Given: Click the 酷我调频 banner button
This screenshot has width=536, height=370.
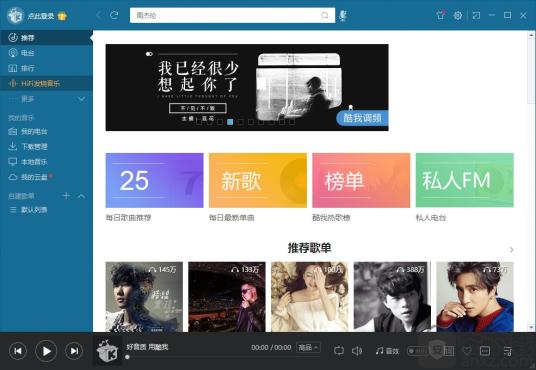Looking at the screenshot, I should tap(362, 118).
